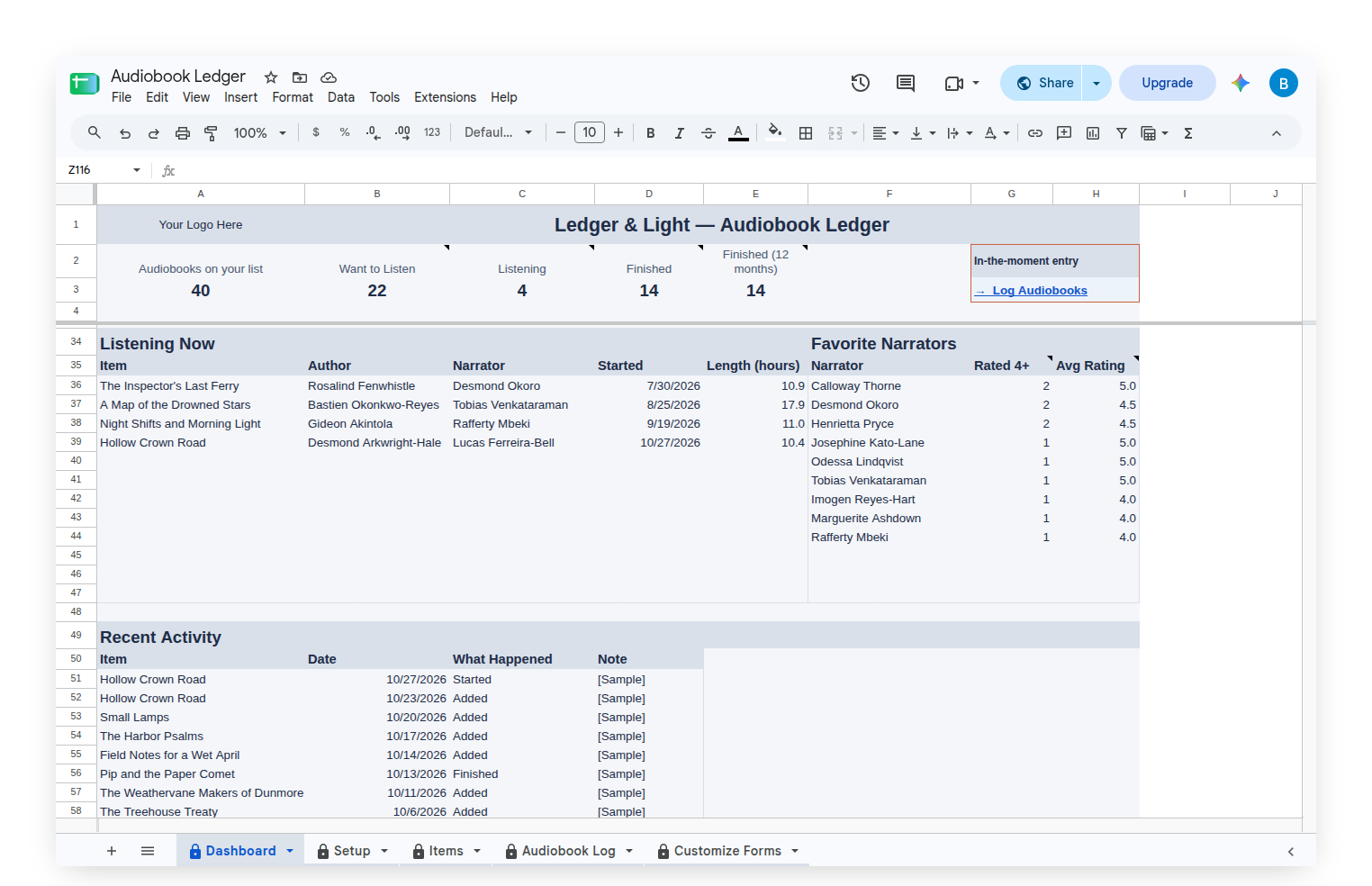The height and width of the screenshot is (886, 1372).
Task: Format as currency
Action: pyautogui.click(x=316, y=132)
